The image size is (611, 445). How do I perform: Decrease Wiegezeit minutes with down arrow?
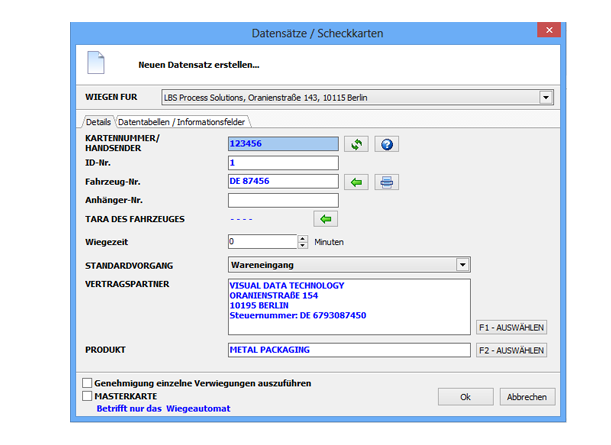[303, 245]
